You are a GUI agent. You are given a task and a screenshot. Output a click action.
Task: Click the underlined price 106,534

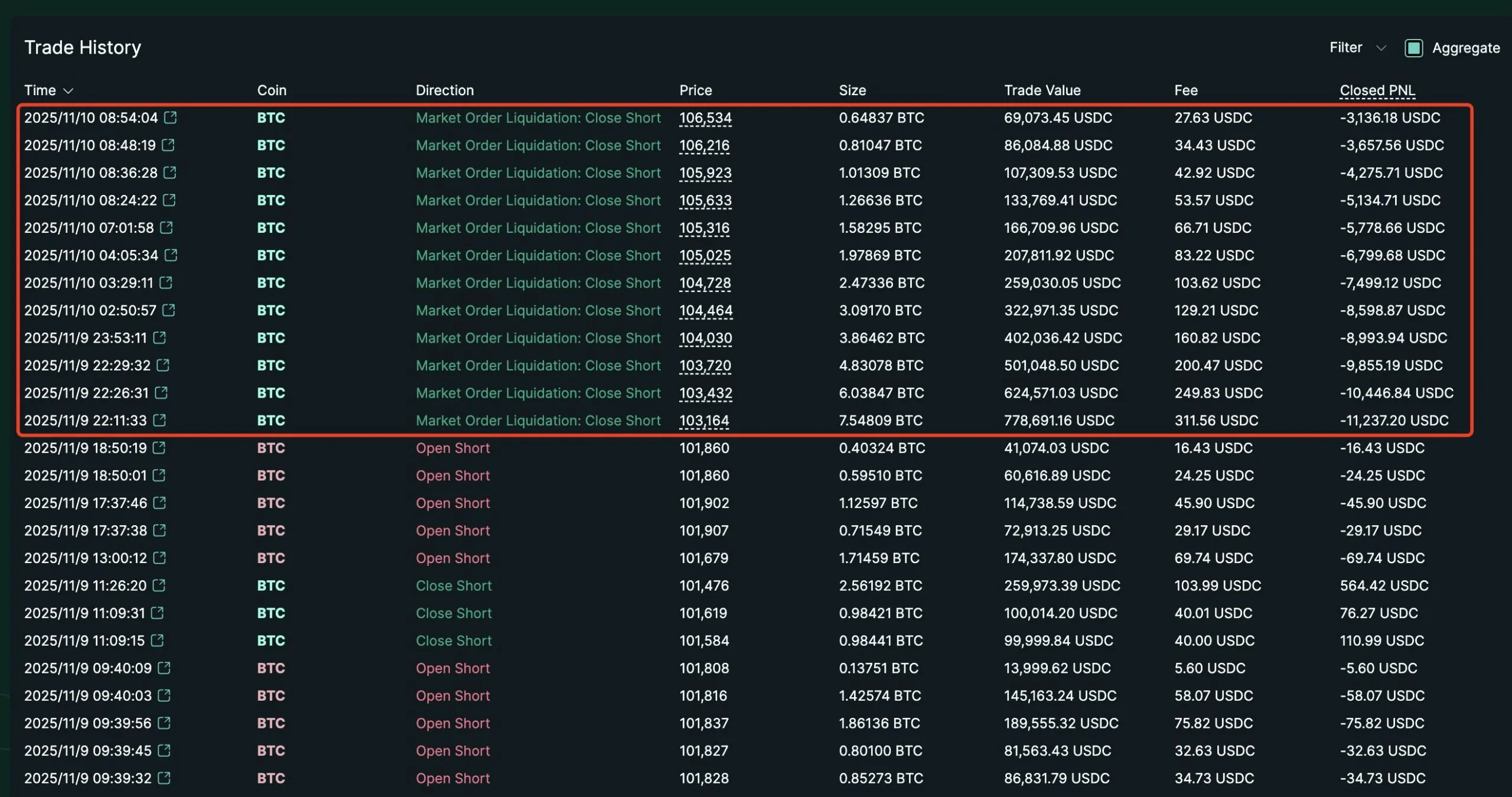pos(705,118)
